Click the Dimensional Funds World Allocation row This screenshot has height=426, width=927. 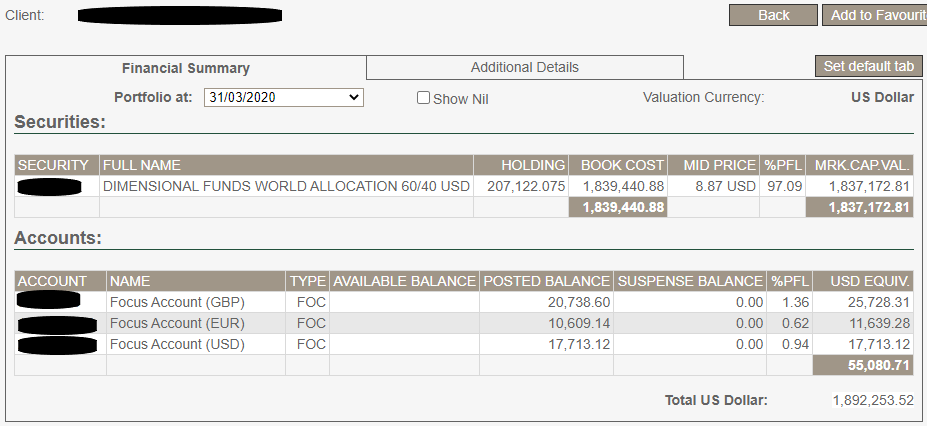pos(286,186)
